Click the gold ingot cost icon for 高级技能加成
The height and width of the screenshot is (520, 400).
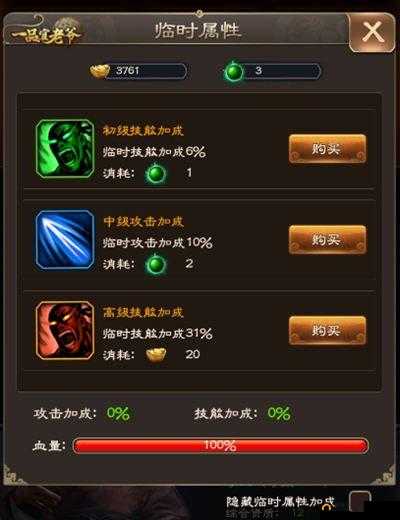156,355
